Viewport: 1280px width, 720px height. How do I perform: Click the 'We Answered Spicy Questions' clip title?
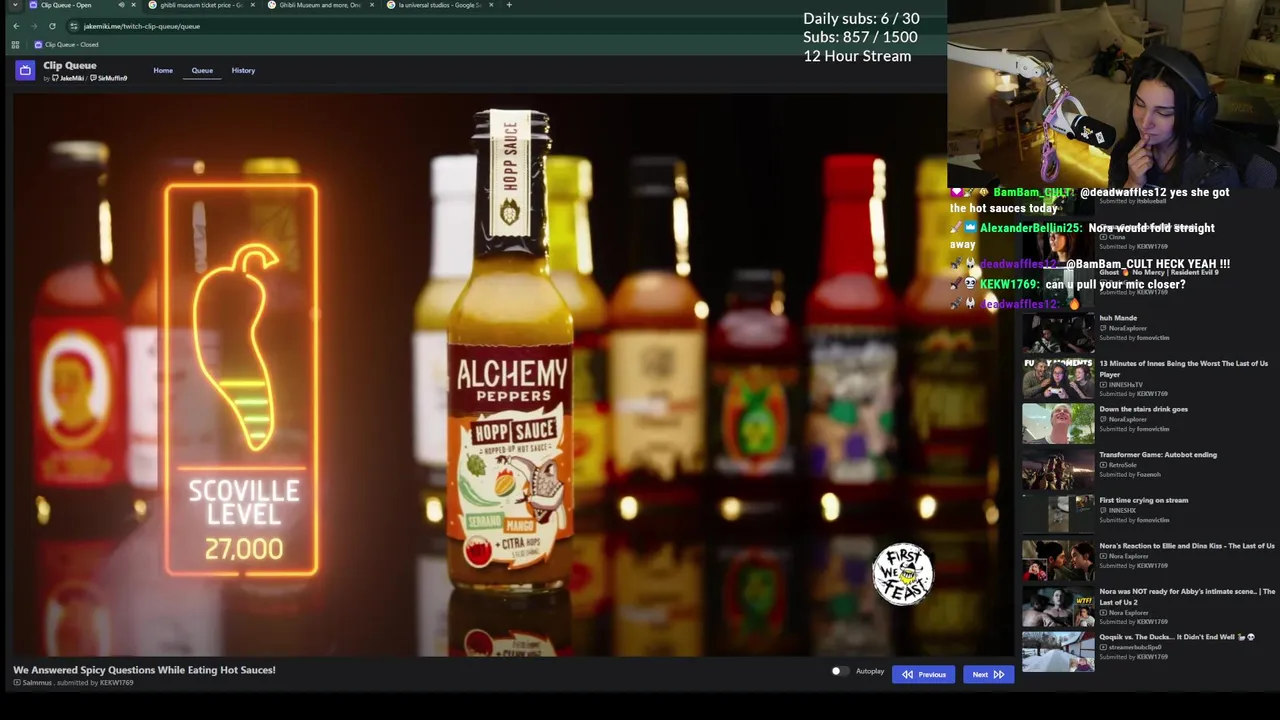[144, 670]
